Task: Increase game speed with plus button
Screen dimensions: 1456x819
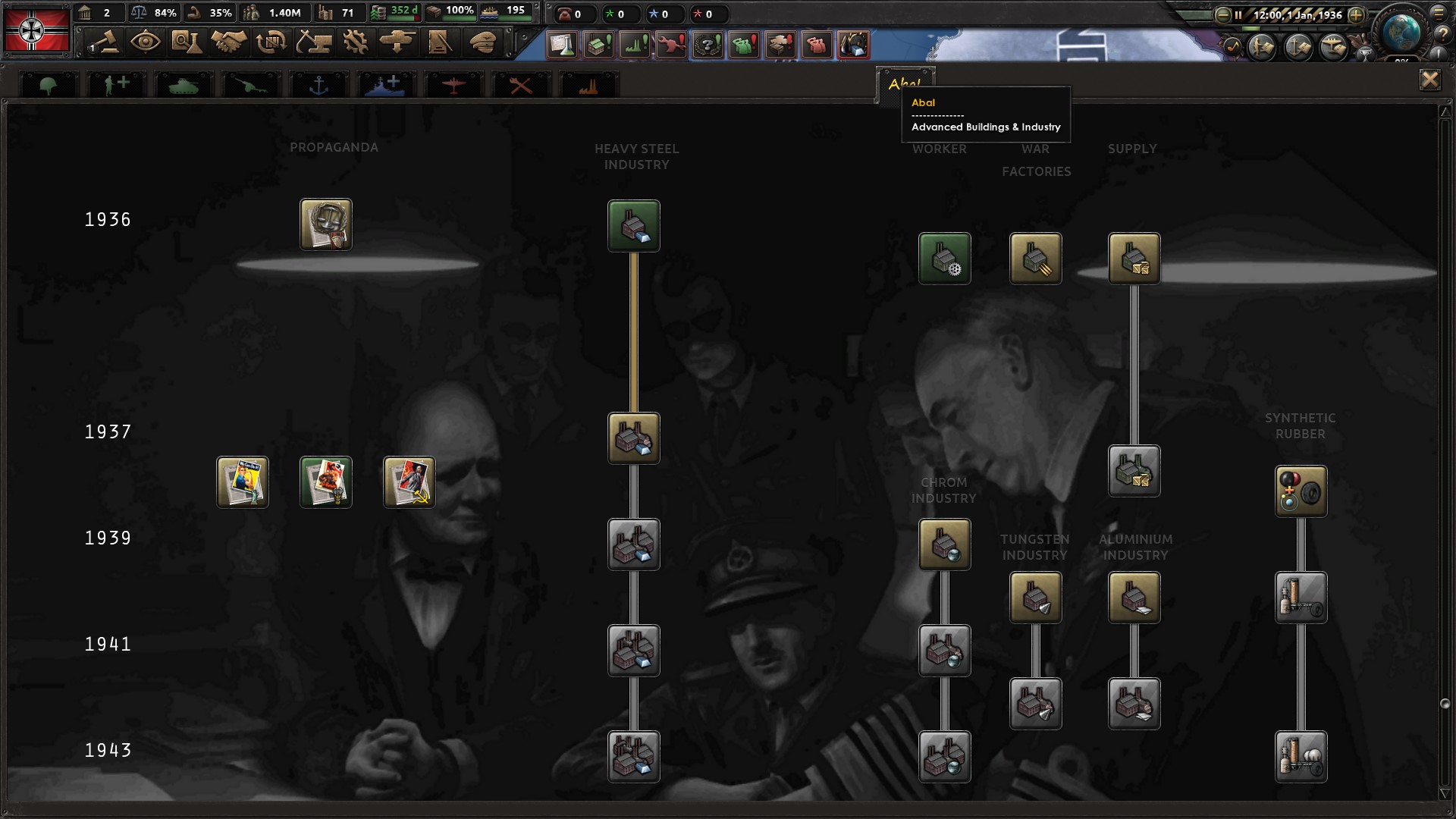Action: (1357, 14)
